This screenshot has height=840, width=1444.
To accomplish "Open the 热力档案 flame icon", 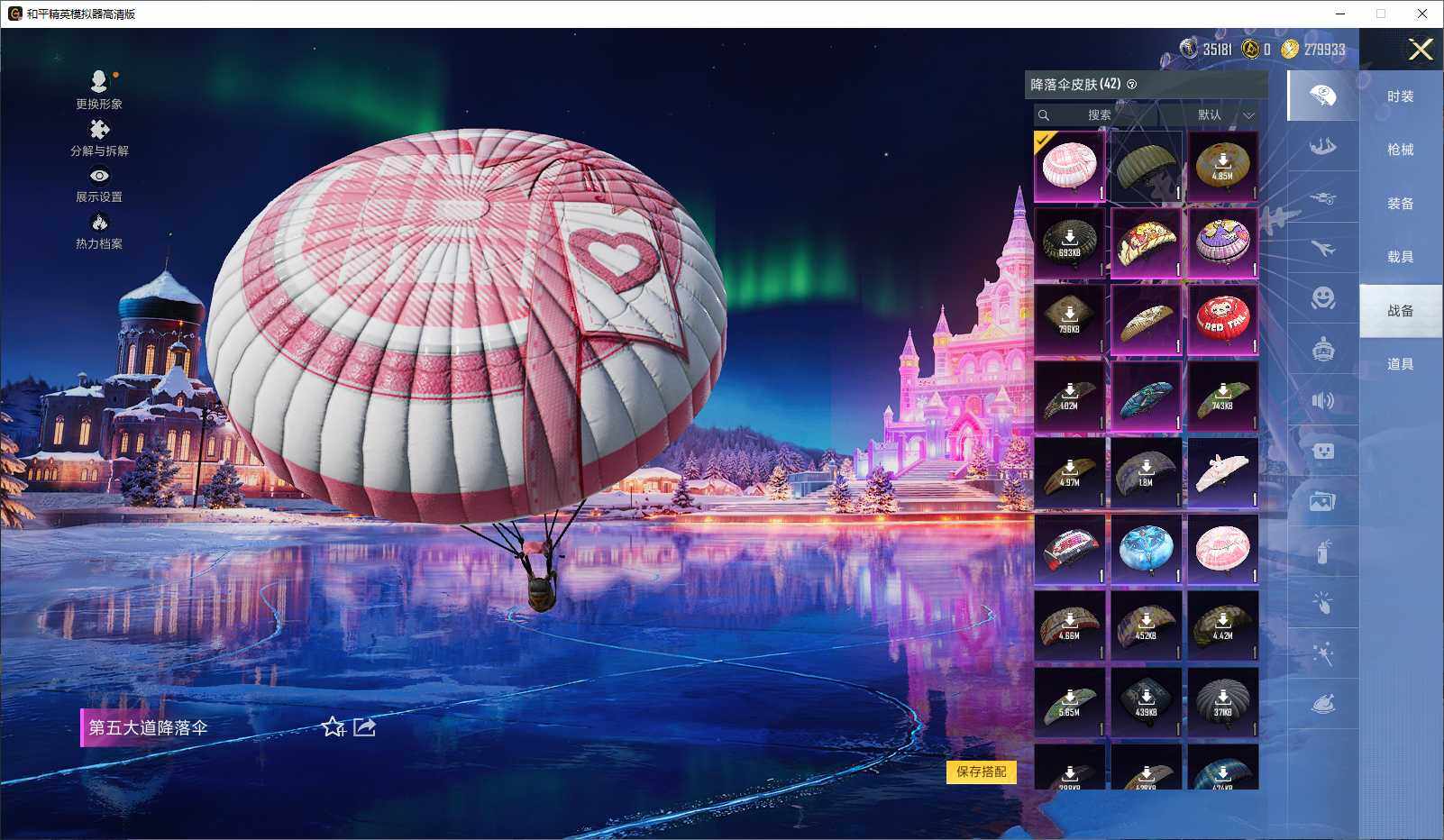I will click(99, 230).
